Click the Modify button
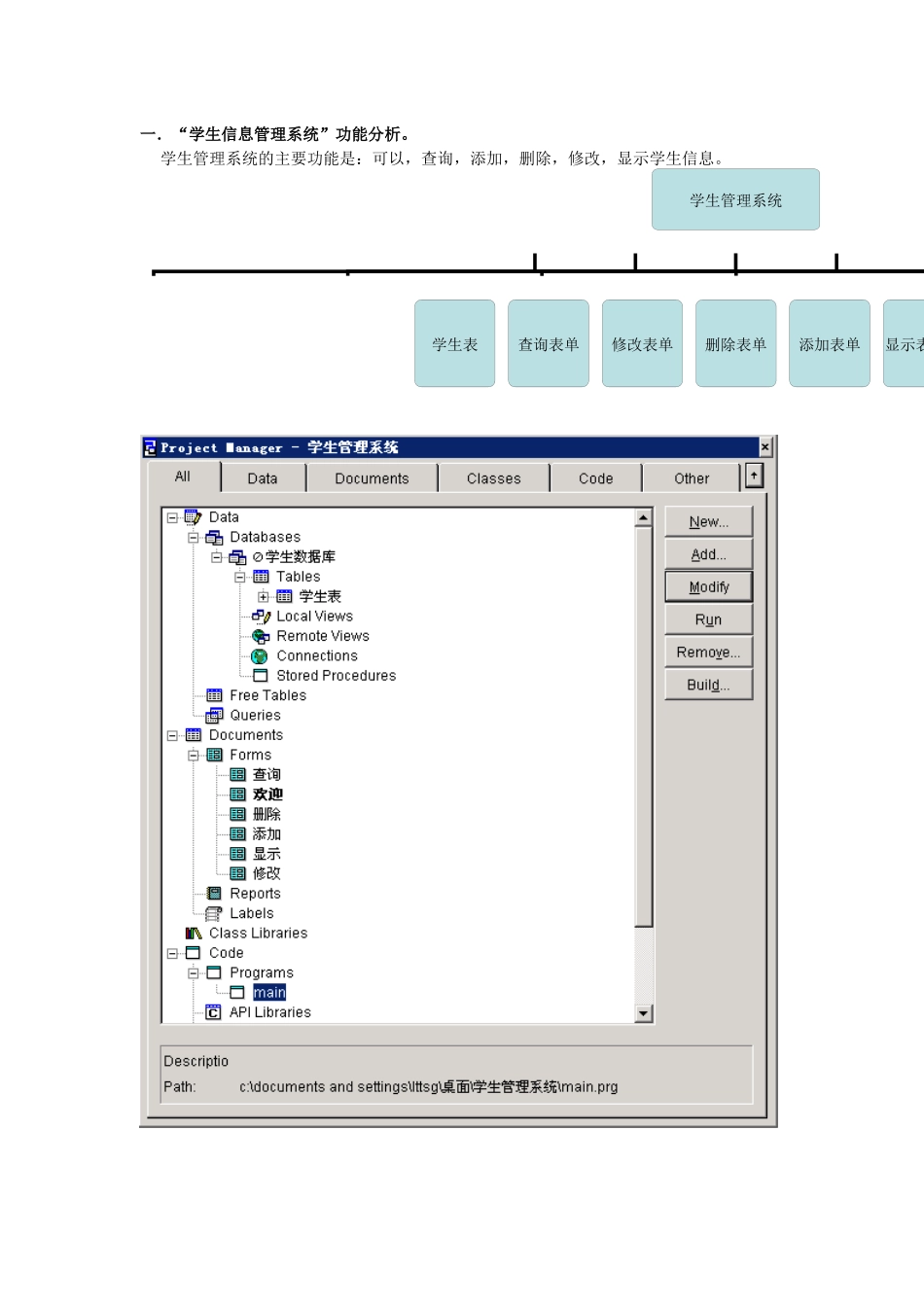 tap(709, 587)
